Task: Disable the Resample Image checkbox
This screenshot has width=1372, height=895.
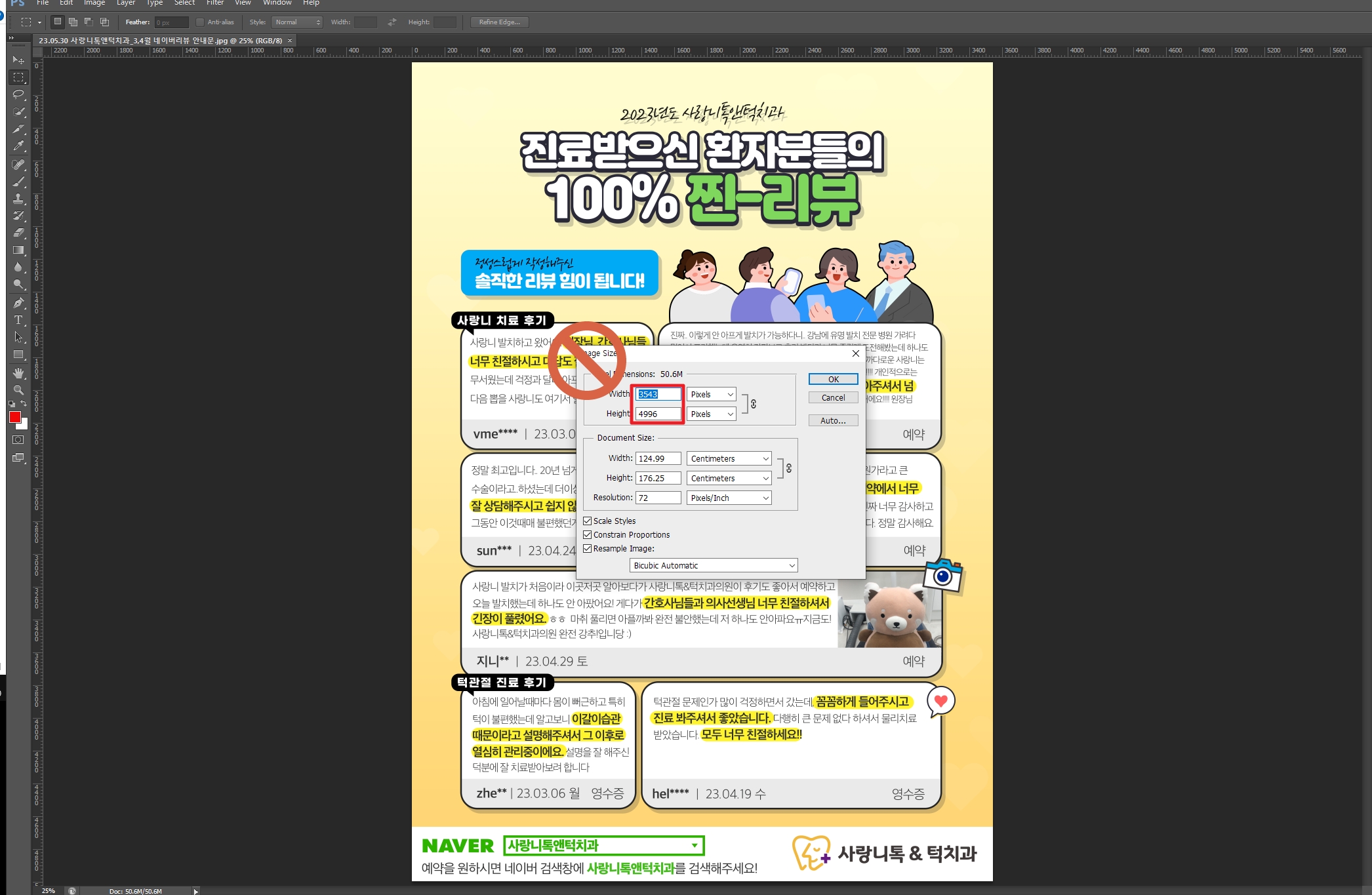Action: pyautogui.click(x=588, y=548)
